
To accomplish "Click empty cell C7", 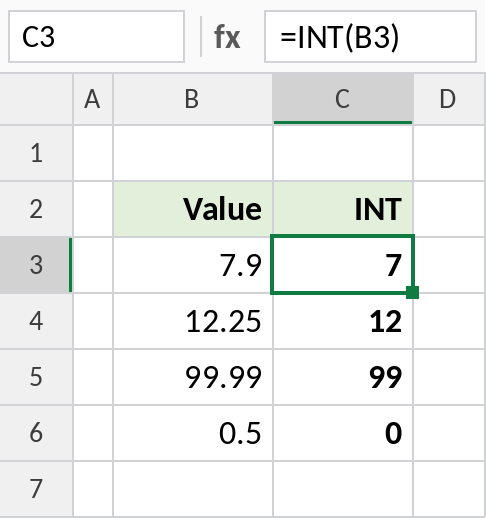I will [x=343, y=489].
